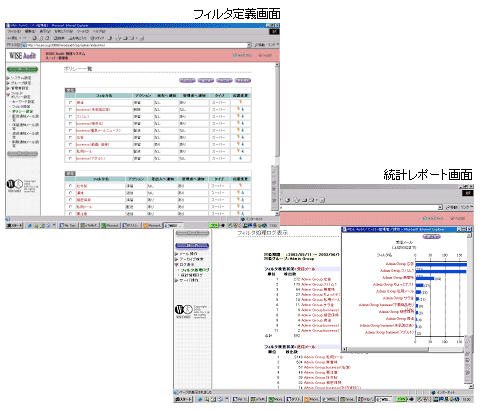Click the Start button on the upper window's taskbar
This screenshot has height=410, width=480.
pyautogui.click(x=14, y=226)
